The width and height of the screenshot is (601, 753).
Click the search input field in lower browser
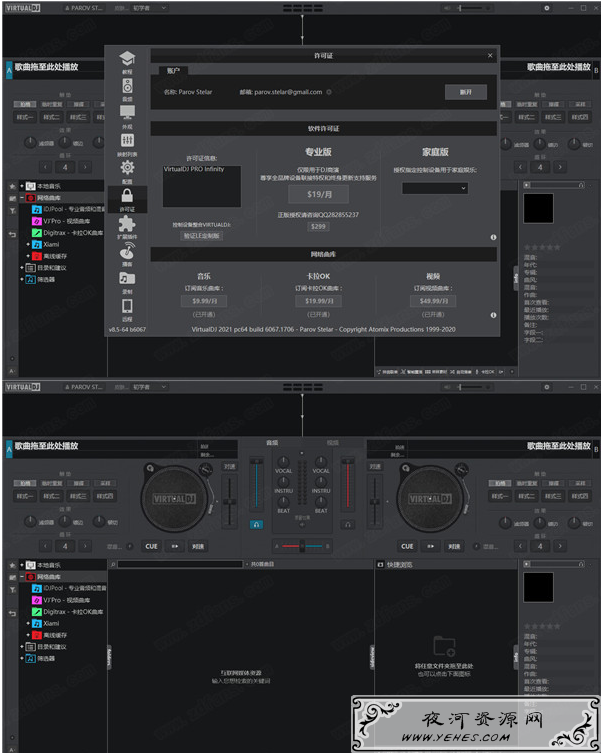(x=180, y=564)
